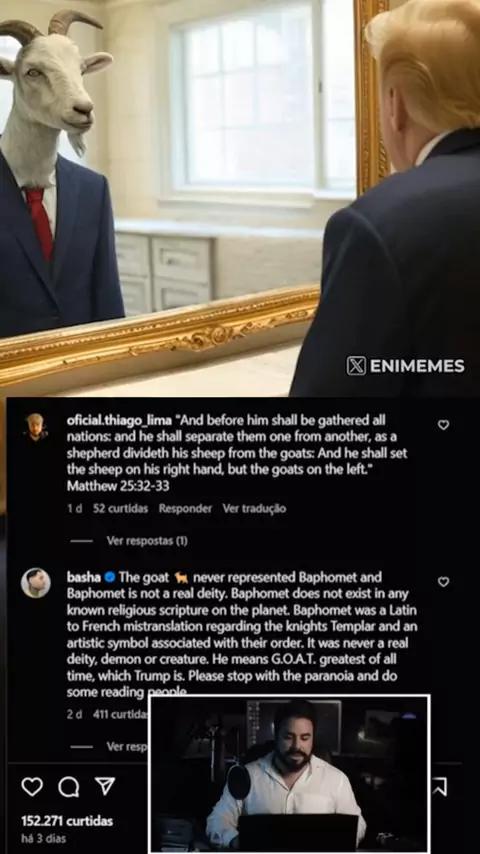Click the X logo in the ENIMEMES watermark
This screenshot has height=854, width=480.
[356, 365]
